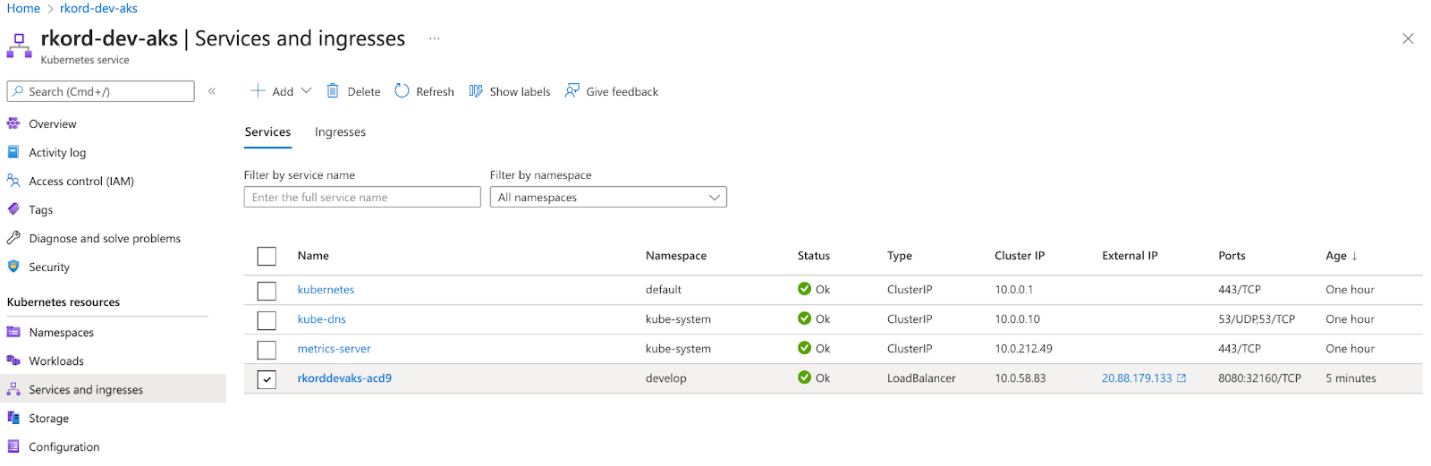
Task: Open external IP link icon for 20.88.179.133
Action: click(1182, 379)
